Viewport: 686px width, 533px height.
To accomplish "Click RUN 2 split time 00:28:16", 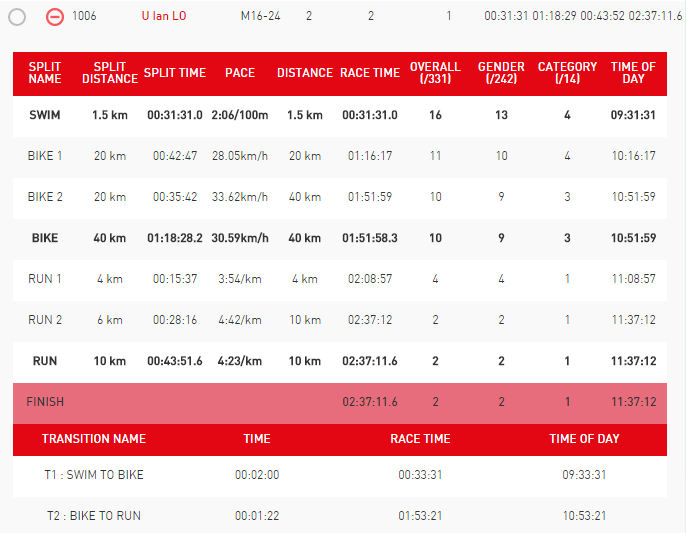I will click(175, 320).
